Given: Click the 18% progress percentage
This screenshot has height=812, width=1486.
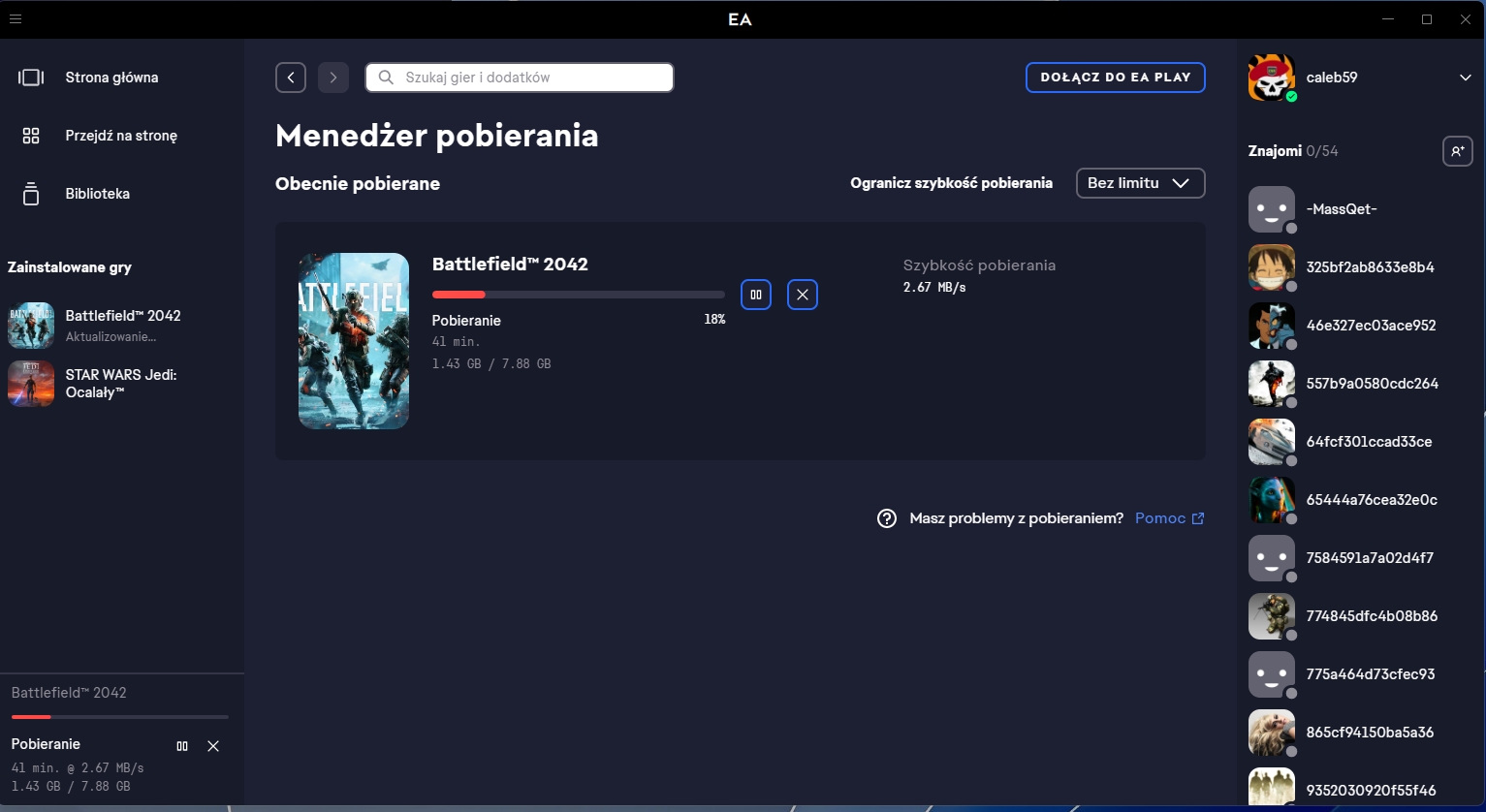Looking at the screenshot, I should 714,320.
